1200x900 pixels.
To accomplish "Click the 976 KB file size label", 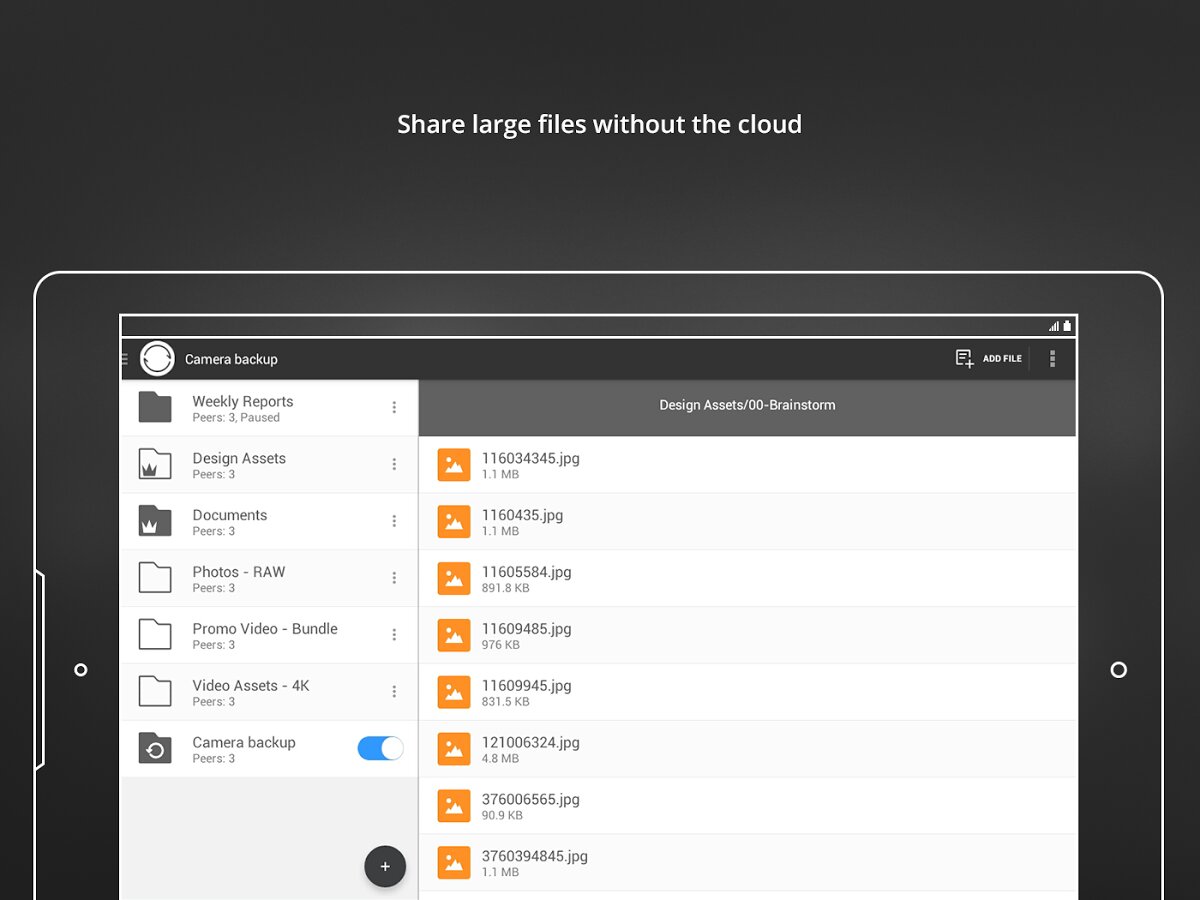I will tap(501, 645).
